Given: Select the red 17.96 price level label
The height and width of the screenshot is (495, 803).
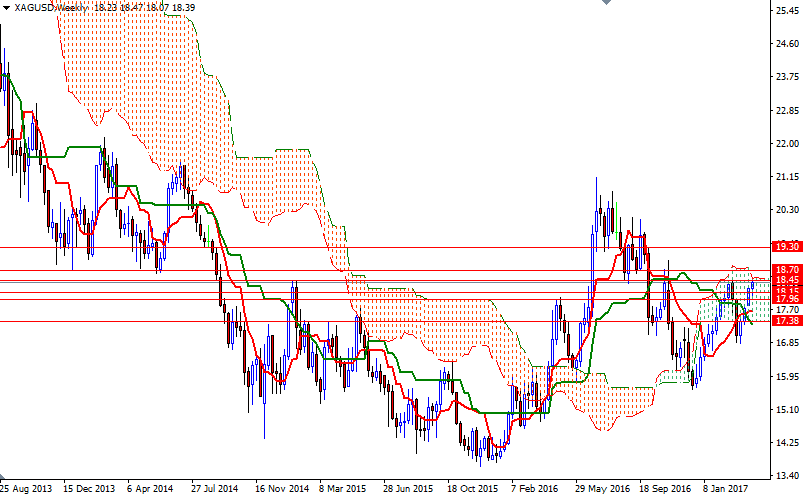Looking at the screenshot, I should coord(787,299).
